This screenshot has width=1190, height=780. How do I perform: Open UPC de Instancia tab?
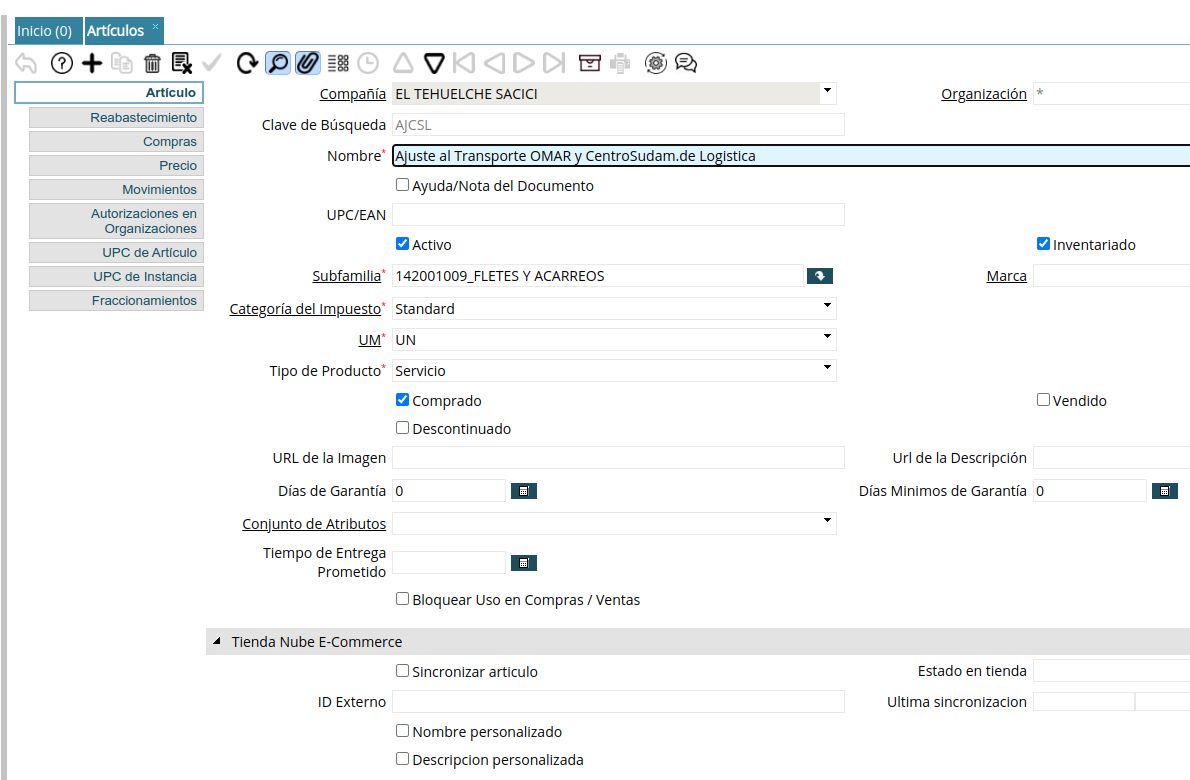click(x=116, y=277)
